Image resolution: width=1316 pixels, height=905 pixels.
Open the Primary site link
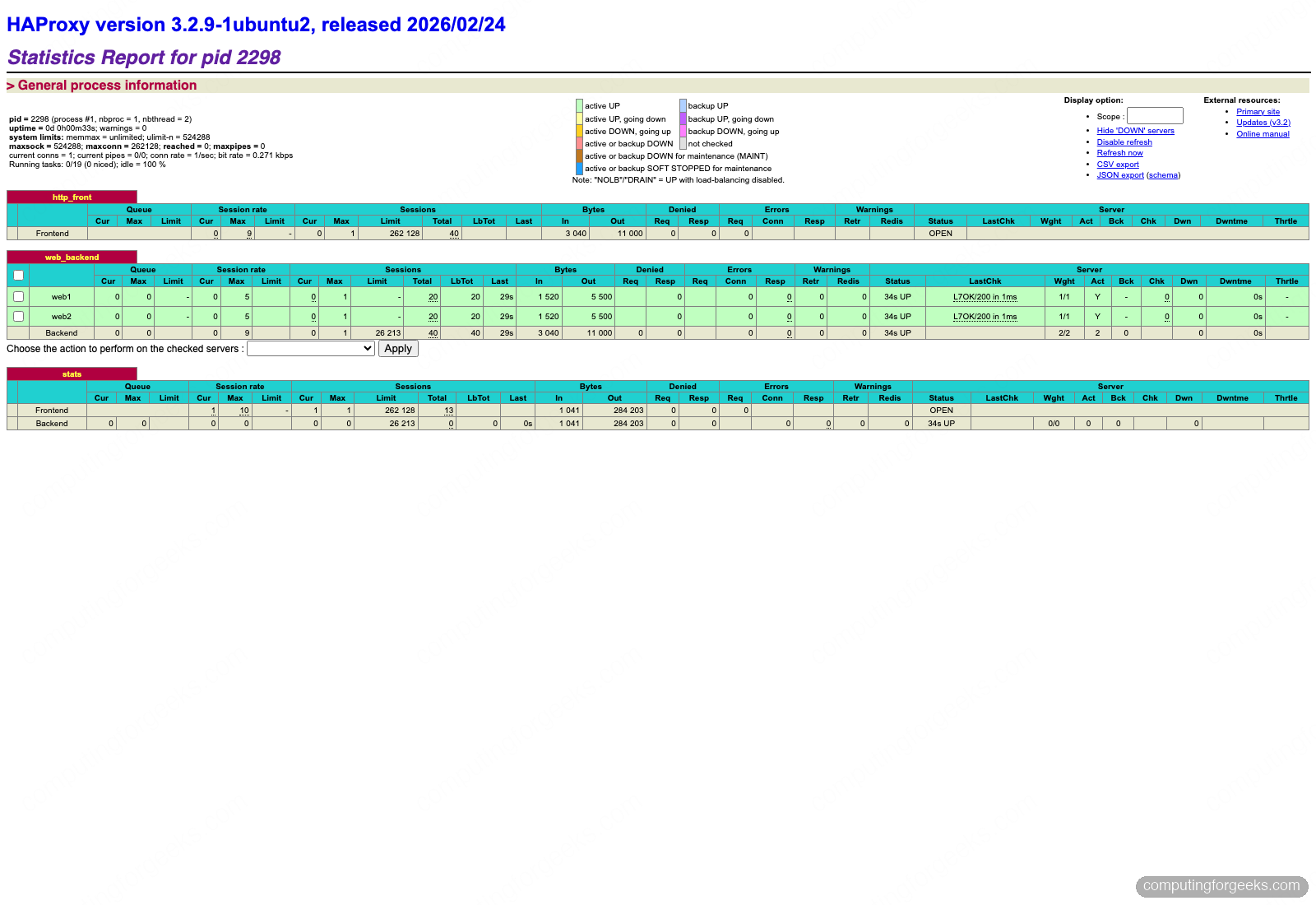tap(1258, 111)
